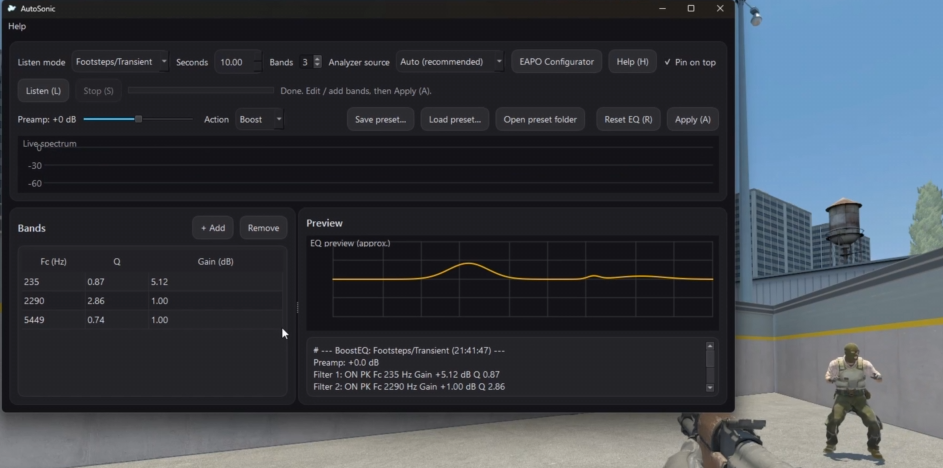This screenshot has height=468, width=943.
Task: Toggle the Pin on top checkbox
Action: coord(690,62)
